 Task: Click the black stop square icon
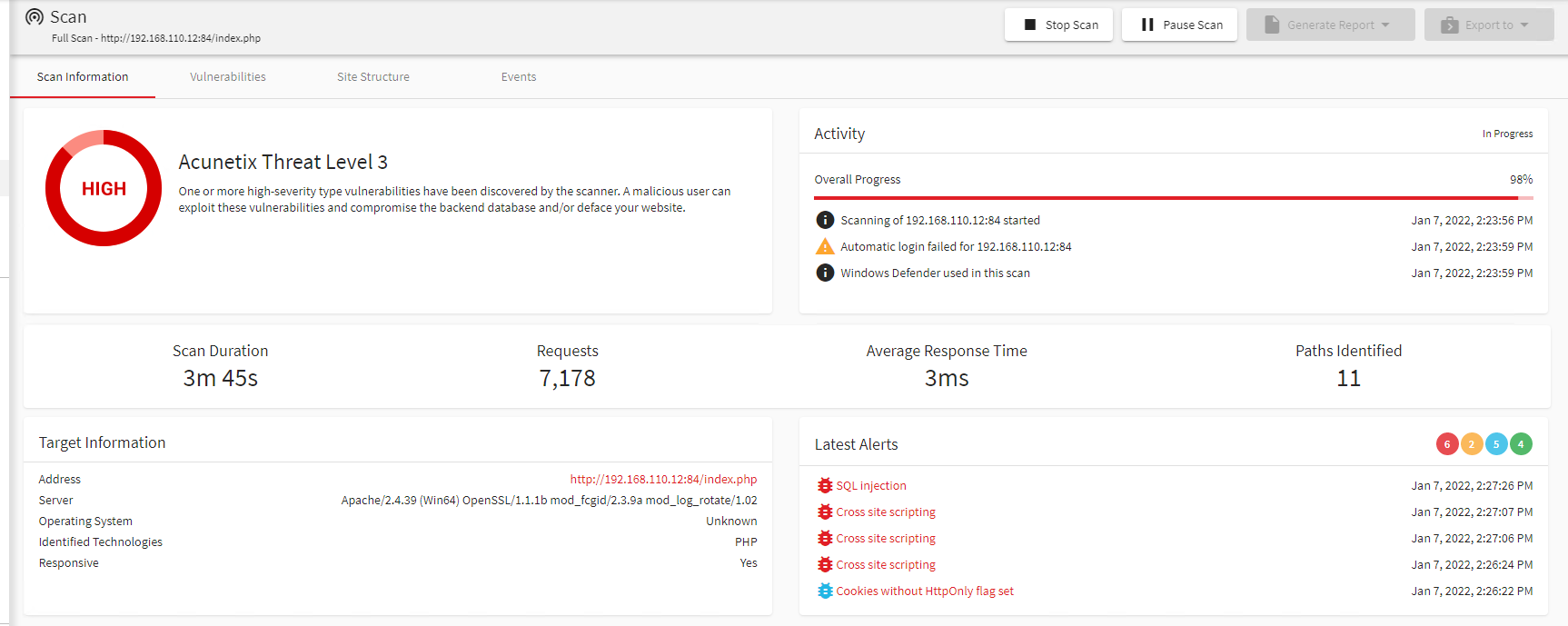[1030, 25]
